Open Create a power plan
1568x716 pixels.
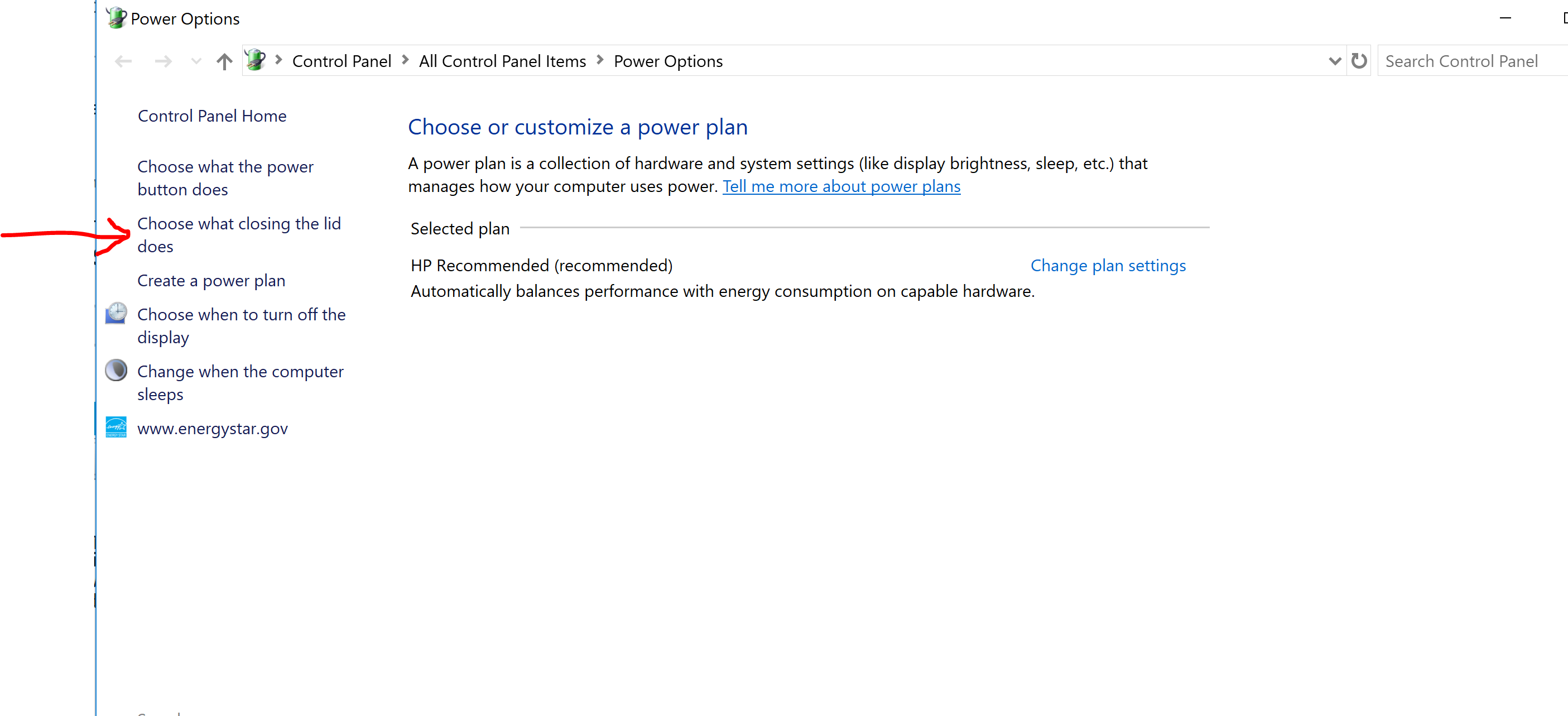click(x=211, y=281)
